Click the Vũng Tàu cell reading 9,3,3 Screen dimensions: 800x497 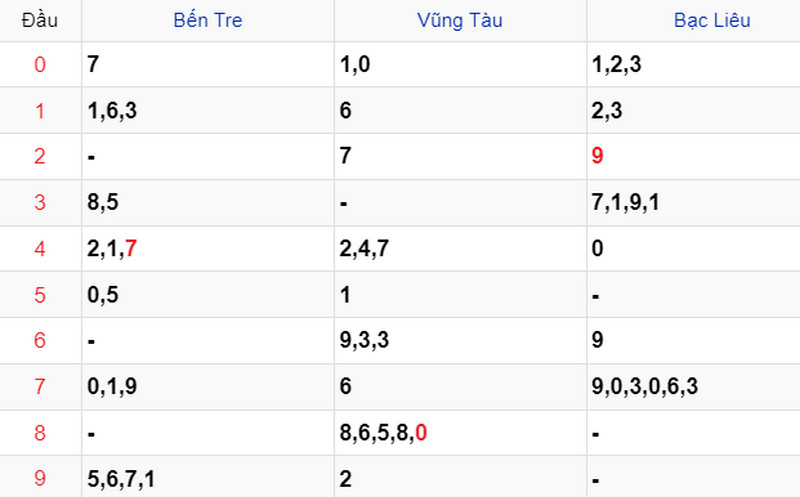tap(365, 340)
